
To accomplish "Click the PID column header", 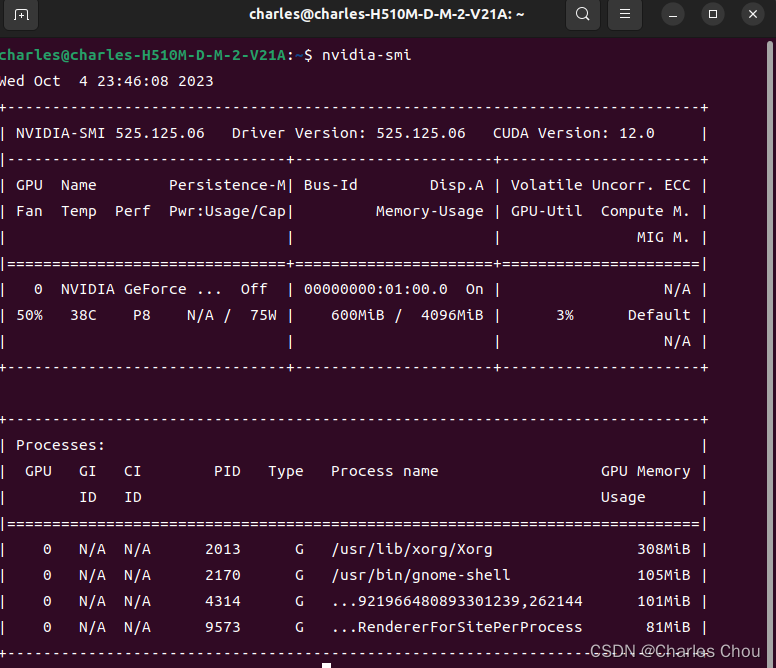I will [228, 471].
